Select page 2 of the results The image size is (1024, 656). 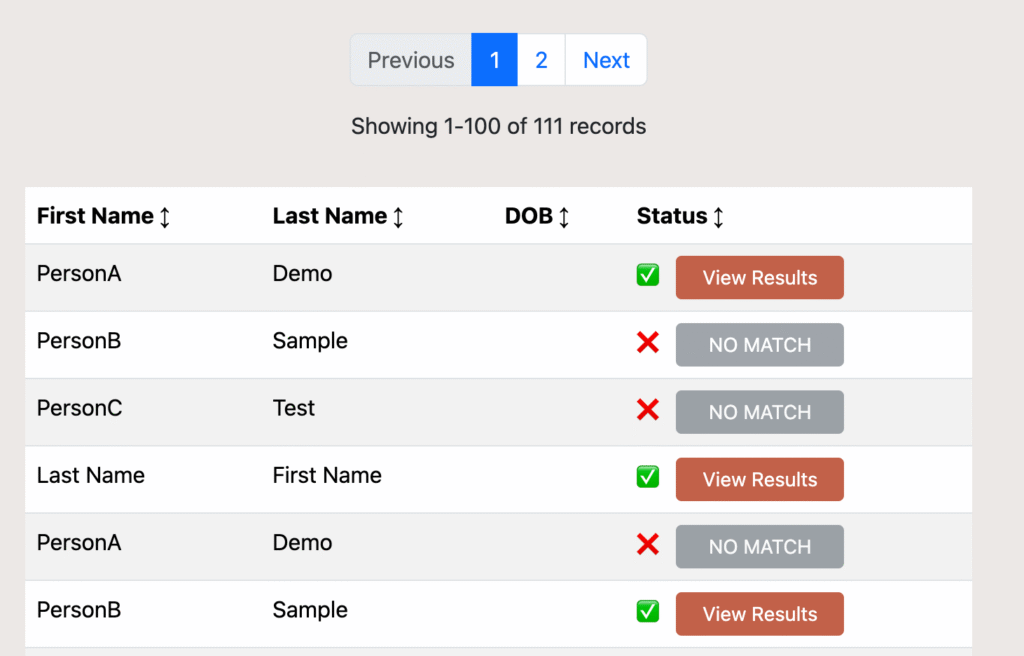[x=541, y=60]
